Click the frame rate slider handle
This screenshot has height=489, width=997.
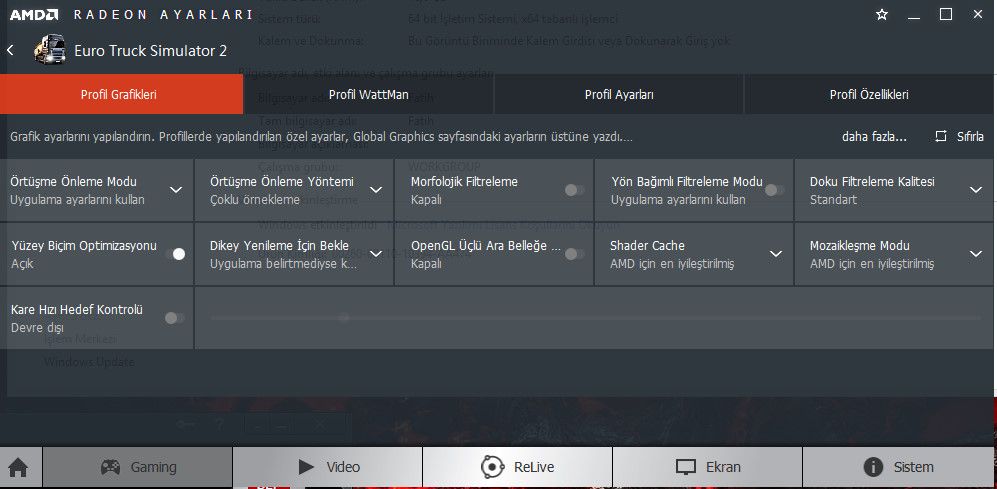click(x=343, y=317)
